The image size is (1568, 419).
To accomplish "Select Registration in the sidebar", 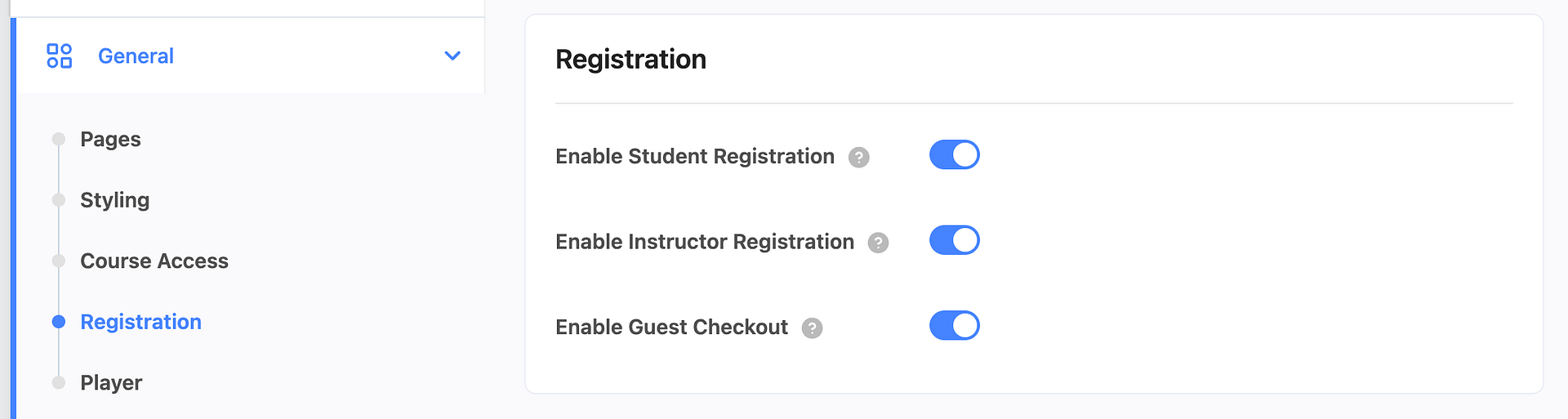I will (x=140, y=322).
